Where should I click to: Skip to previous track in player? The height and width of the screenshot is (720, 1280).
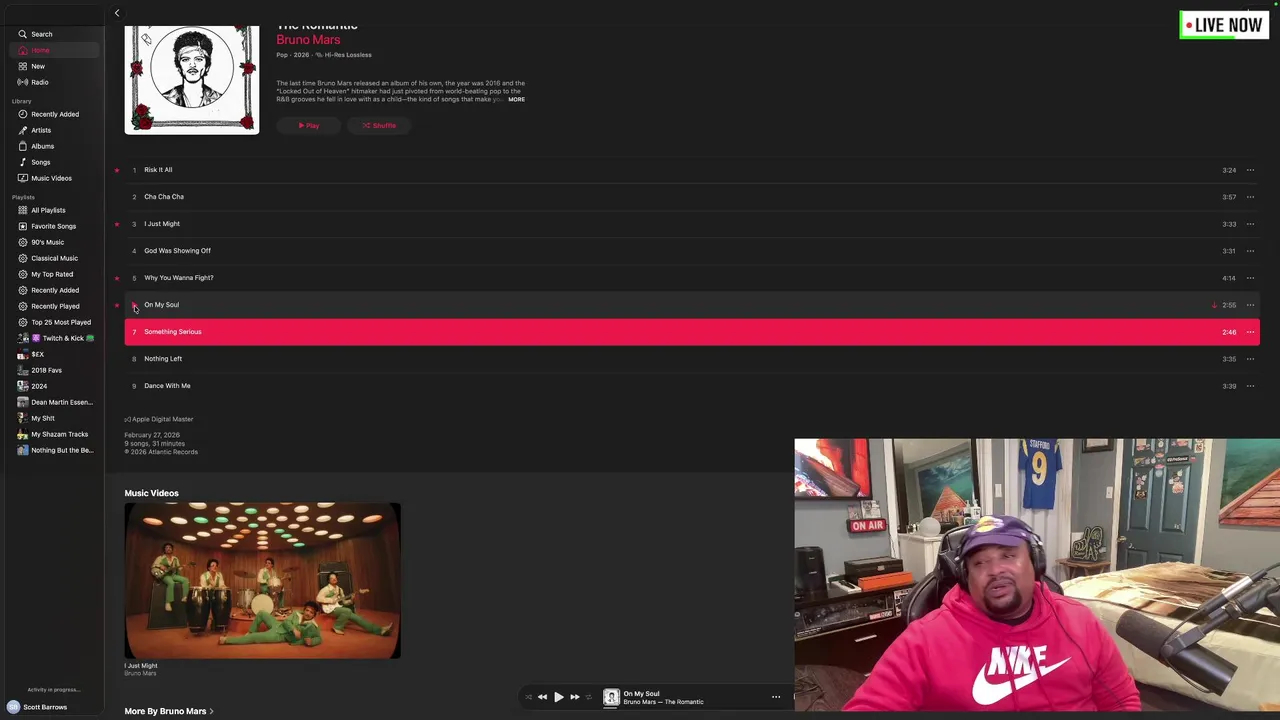tap(542, 697)
